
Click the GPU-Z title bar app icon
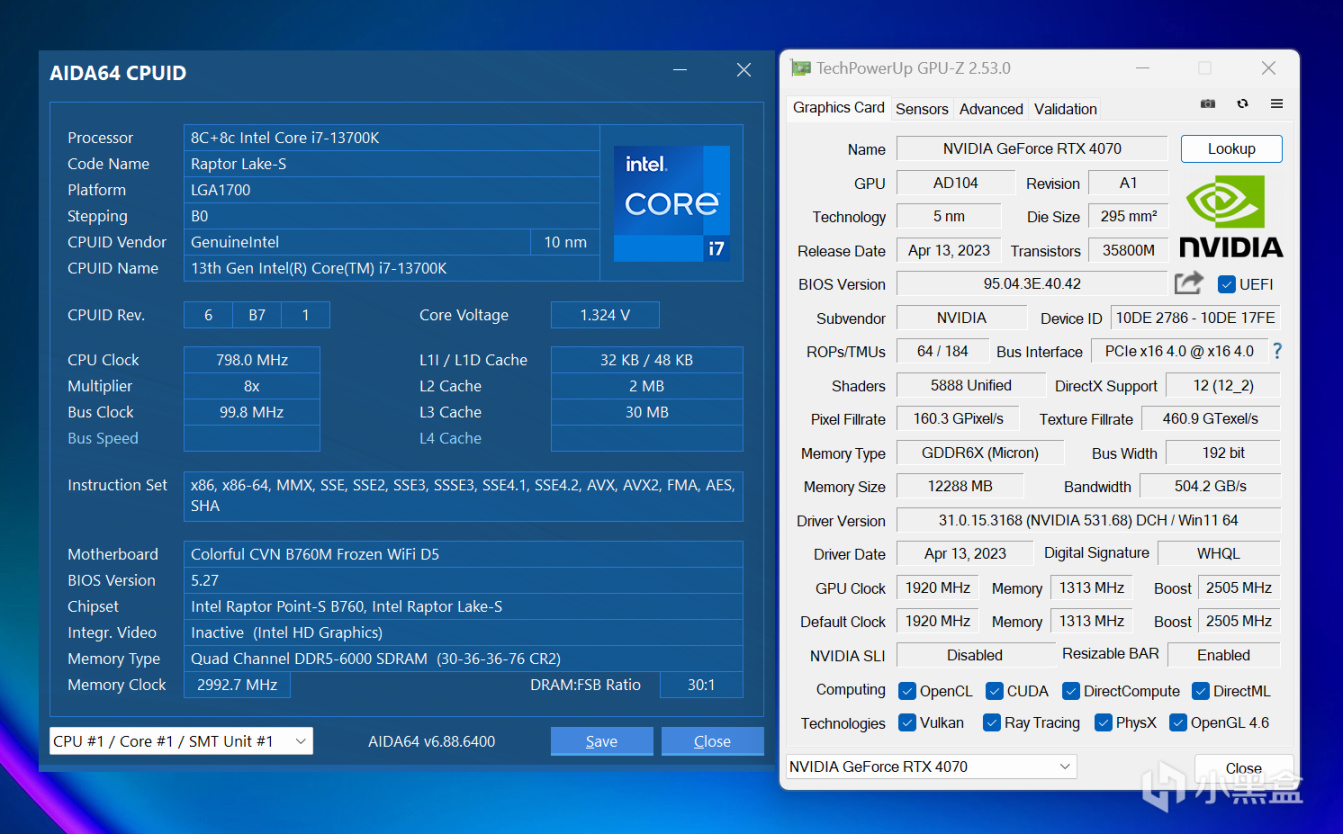click(x=801, y=68)
